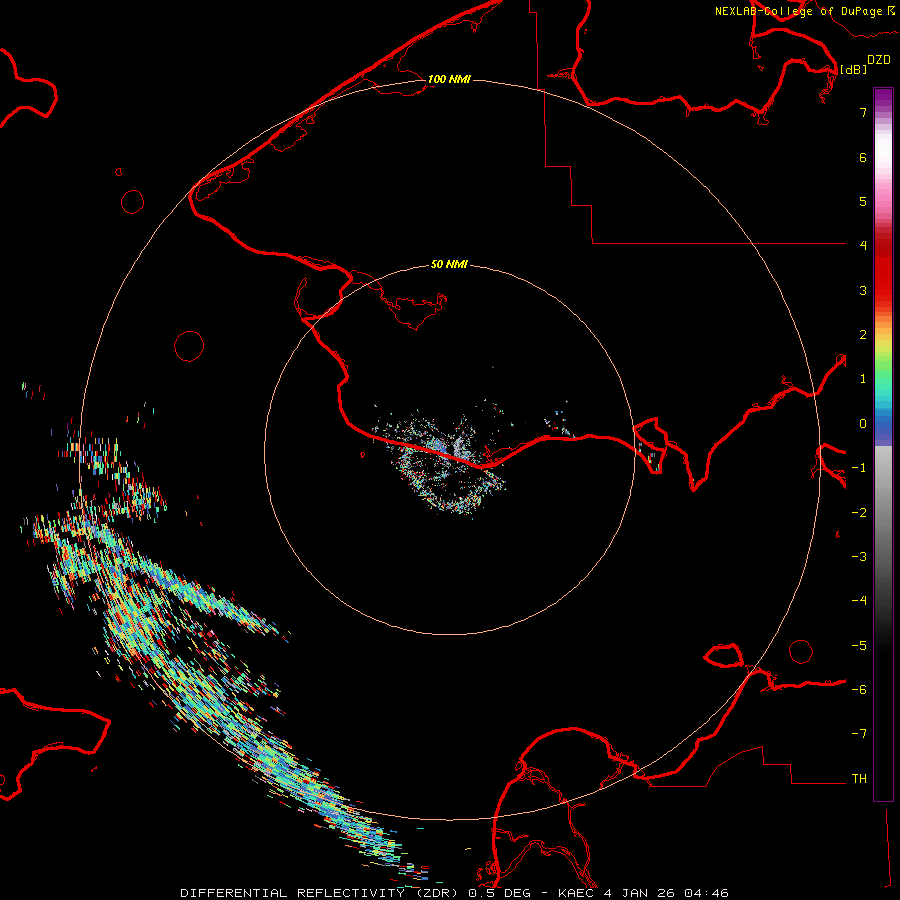The image size is (900, 900).
Task: Click the -5 value on the scale
Action: (859, 646)
